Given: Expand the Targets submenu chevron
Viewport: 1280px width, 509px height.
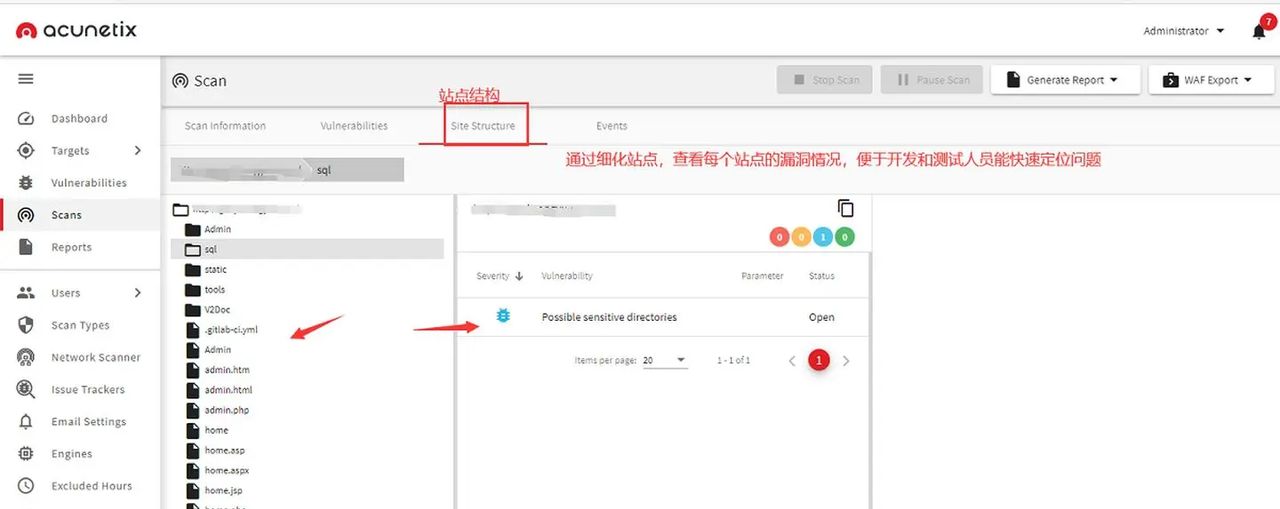Looking at the screenshot, I should click(138, 150).
